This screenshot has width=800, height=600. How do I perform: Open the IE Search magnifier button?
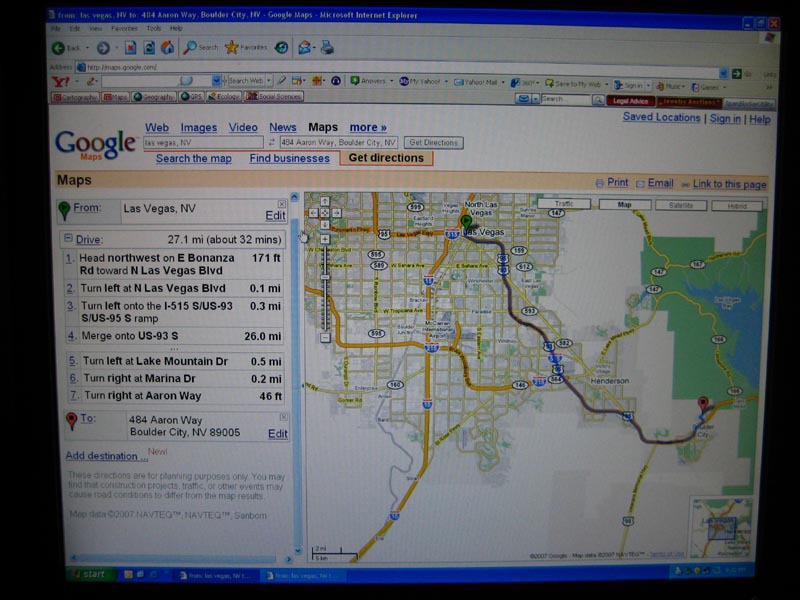(x=200, y=47)
